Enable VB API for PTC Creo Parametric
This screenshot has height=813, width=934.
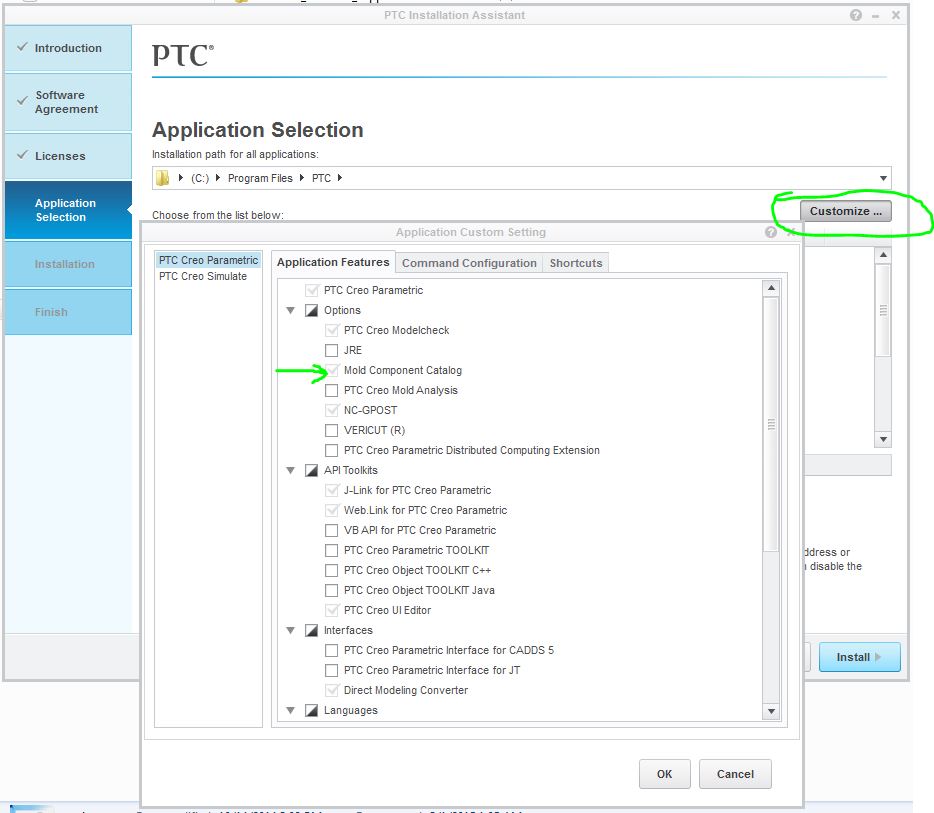tap(331, 530)
